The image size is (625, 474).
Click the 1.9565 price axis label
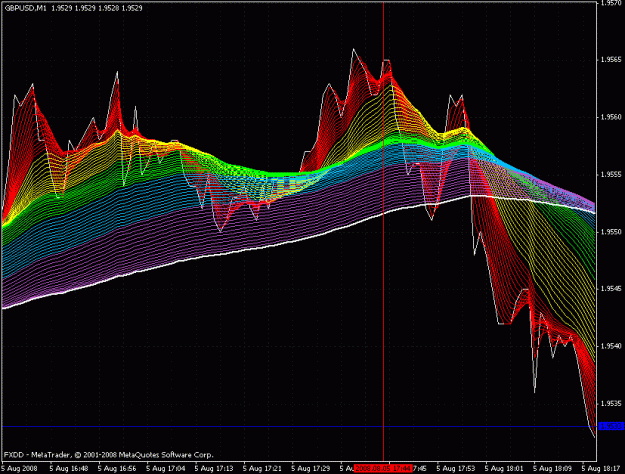point(611,60)
